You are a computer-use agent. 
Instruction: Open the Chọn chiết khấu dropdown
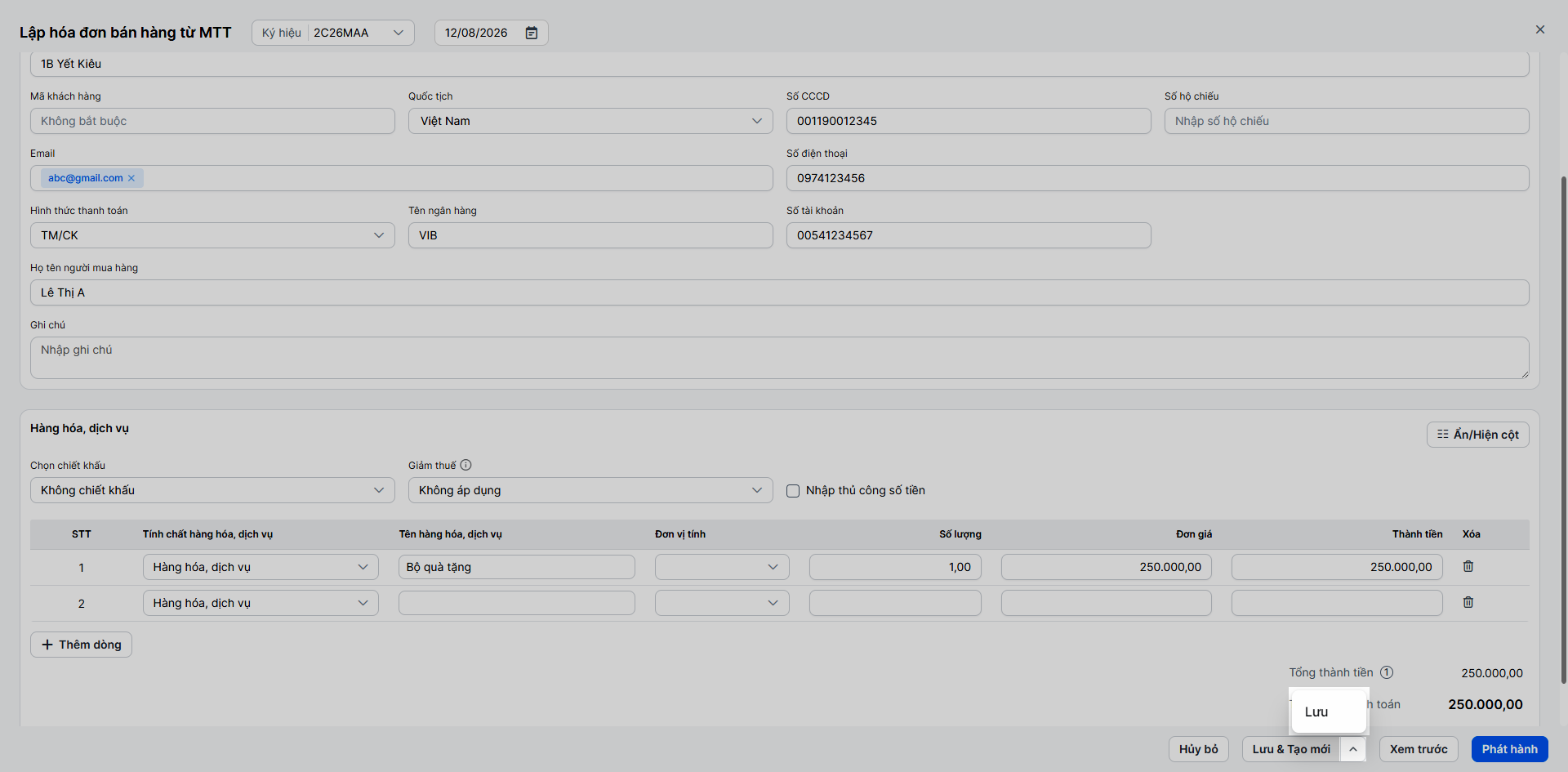pos(212,490)
